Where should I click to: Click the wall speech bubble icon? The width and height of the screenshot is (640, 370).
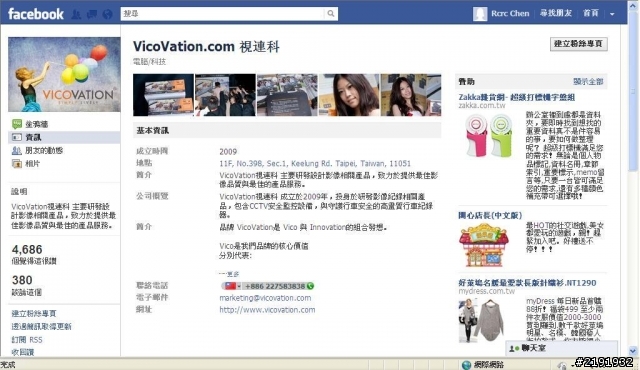pos(17,124)
